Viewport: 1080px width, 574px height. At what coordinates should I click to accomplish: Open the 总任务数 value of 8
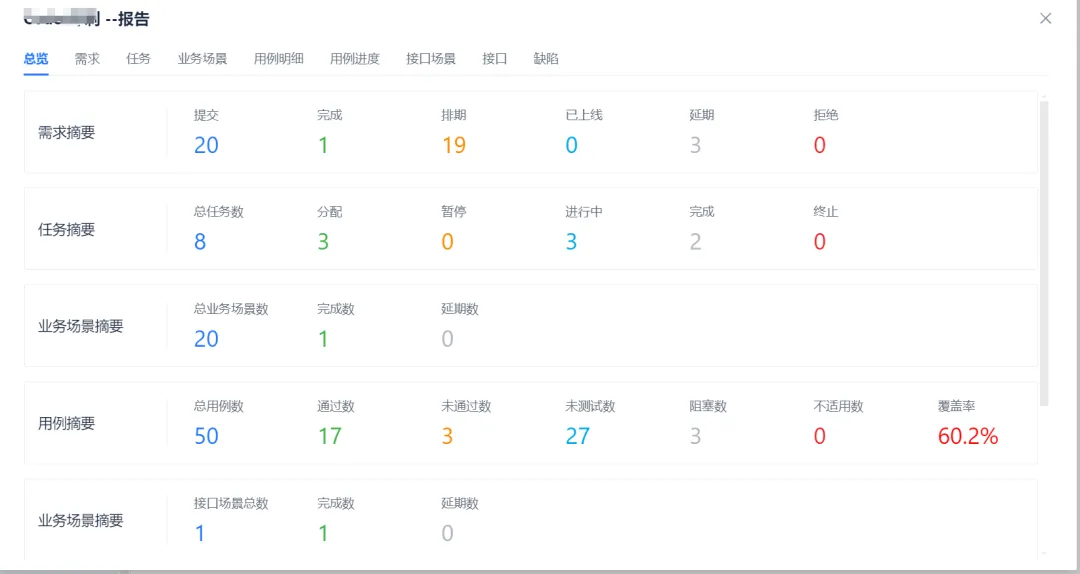(200, 242)
